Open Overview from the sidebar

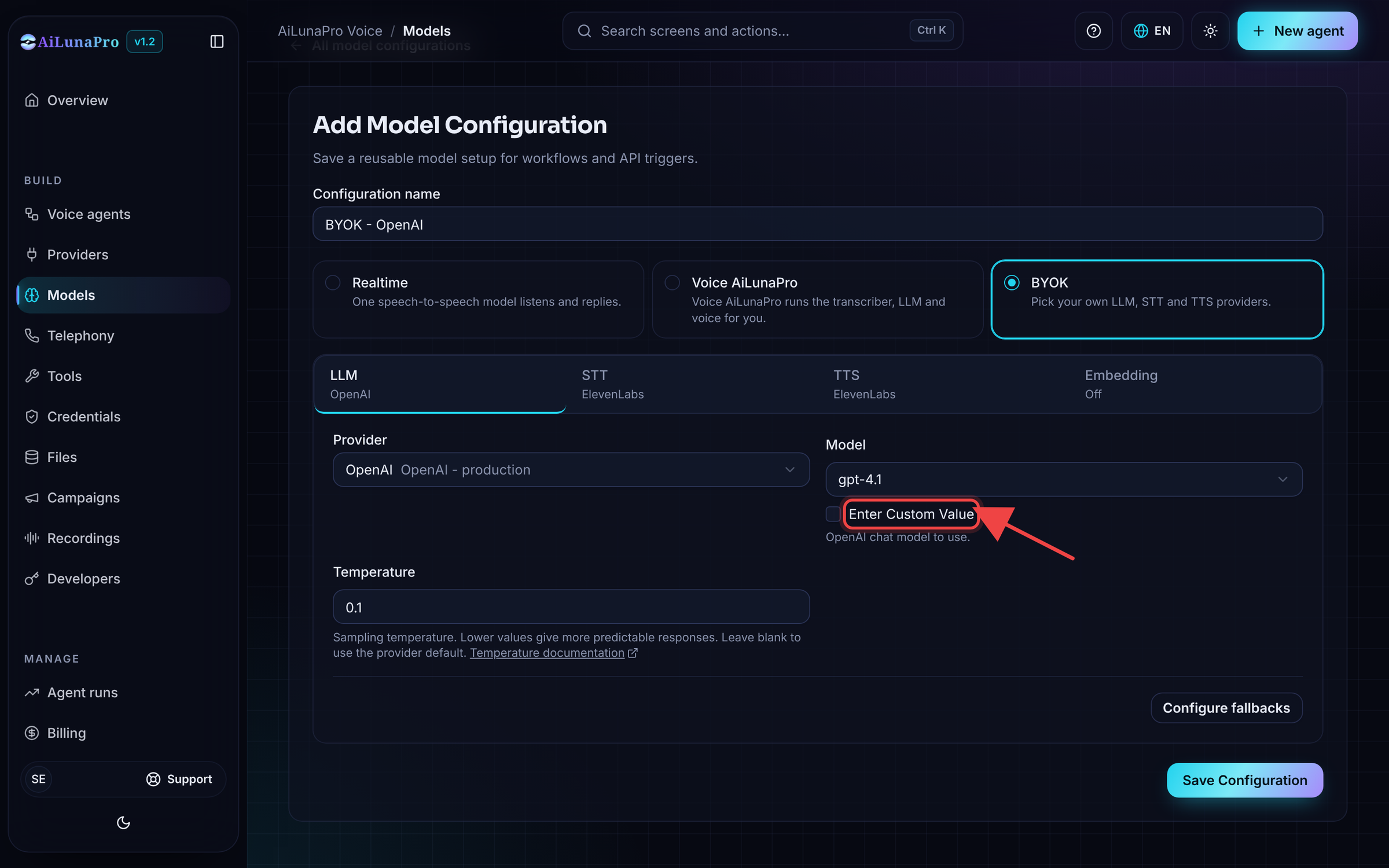tap(123, 100)
